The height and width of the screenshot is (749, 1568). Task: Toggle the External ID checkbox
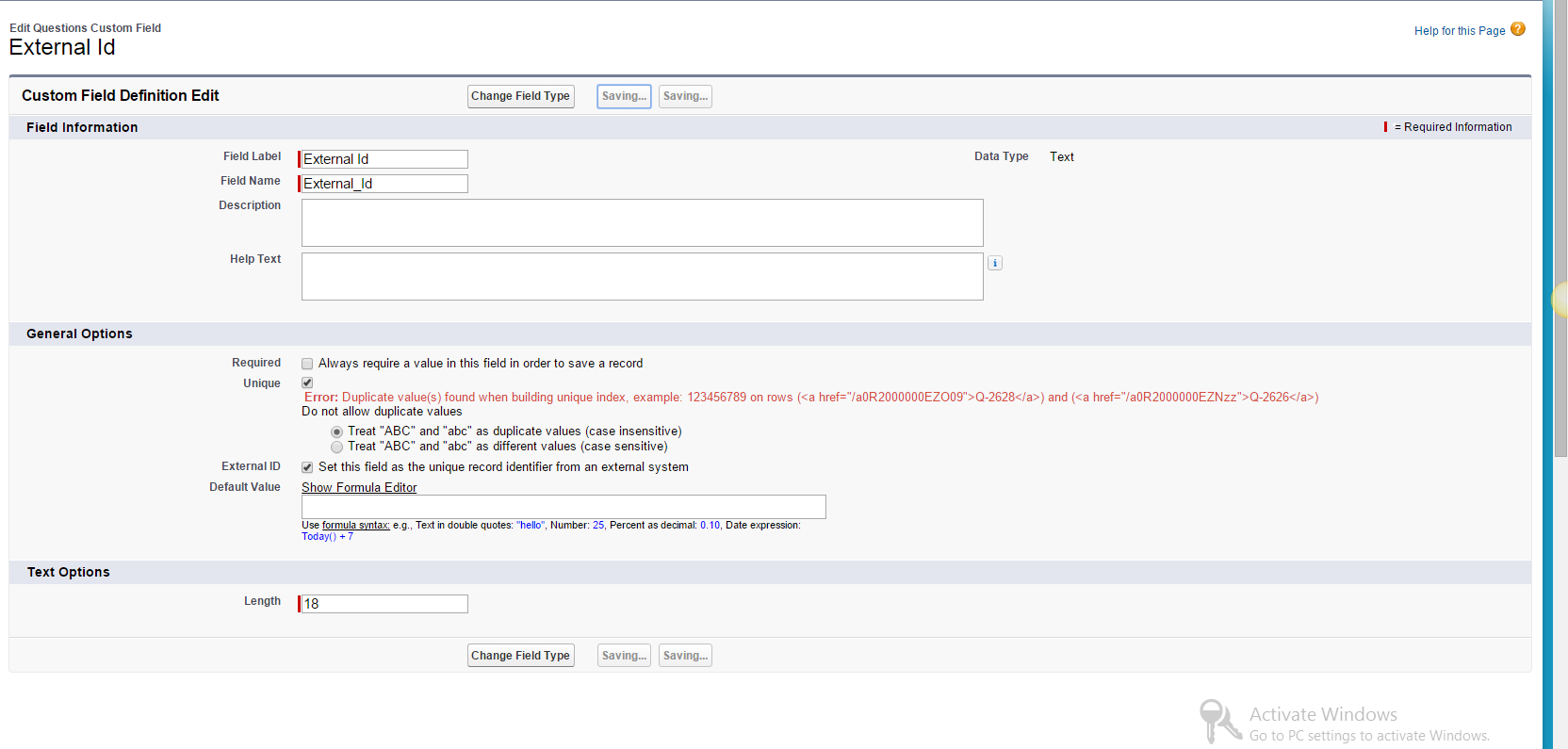click(307, 467)
